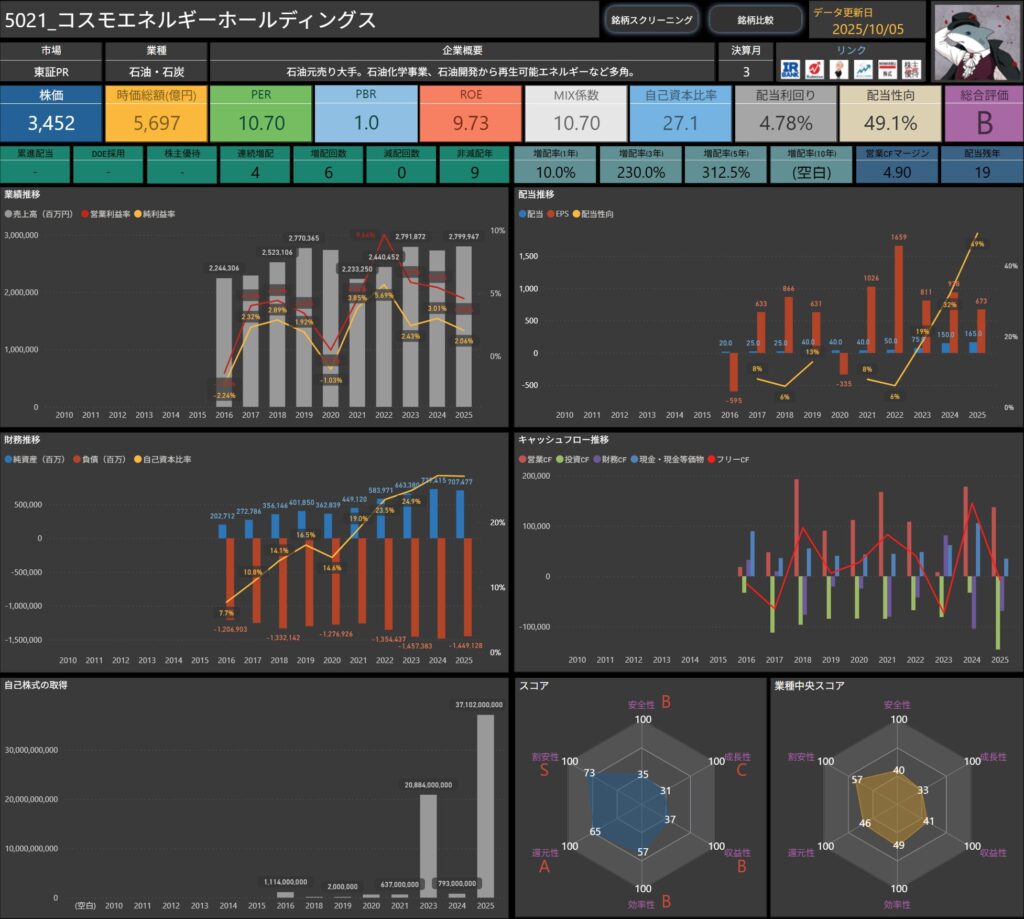Click the 純資産 blue legend marker
The height and width of the screenshot is (919, 1024).
point(9,459)
